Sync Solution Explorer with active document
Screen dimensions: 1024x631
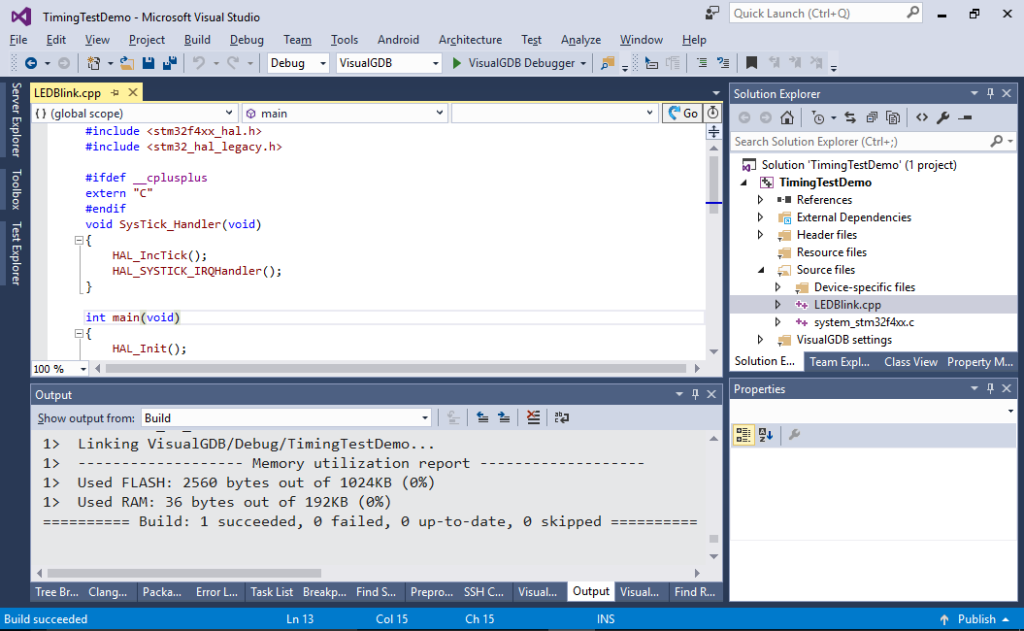tap(851, 118)
